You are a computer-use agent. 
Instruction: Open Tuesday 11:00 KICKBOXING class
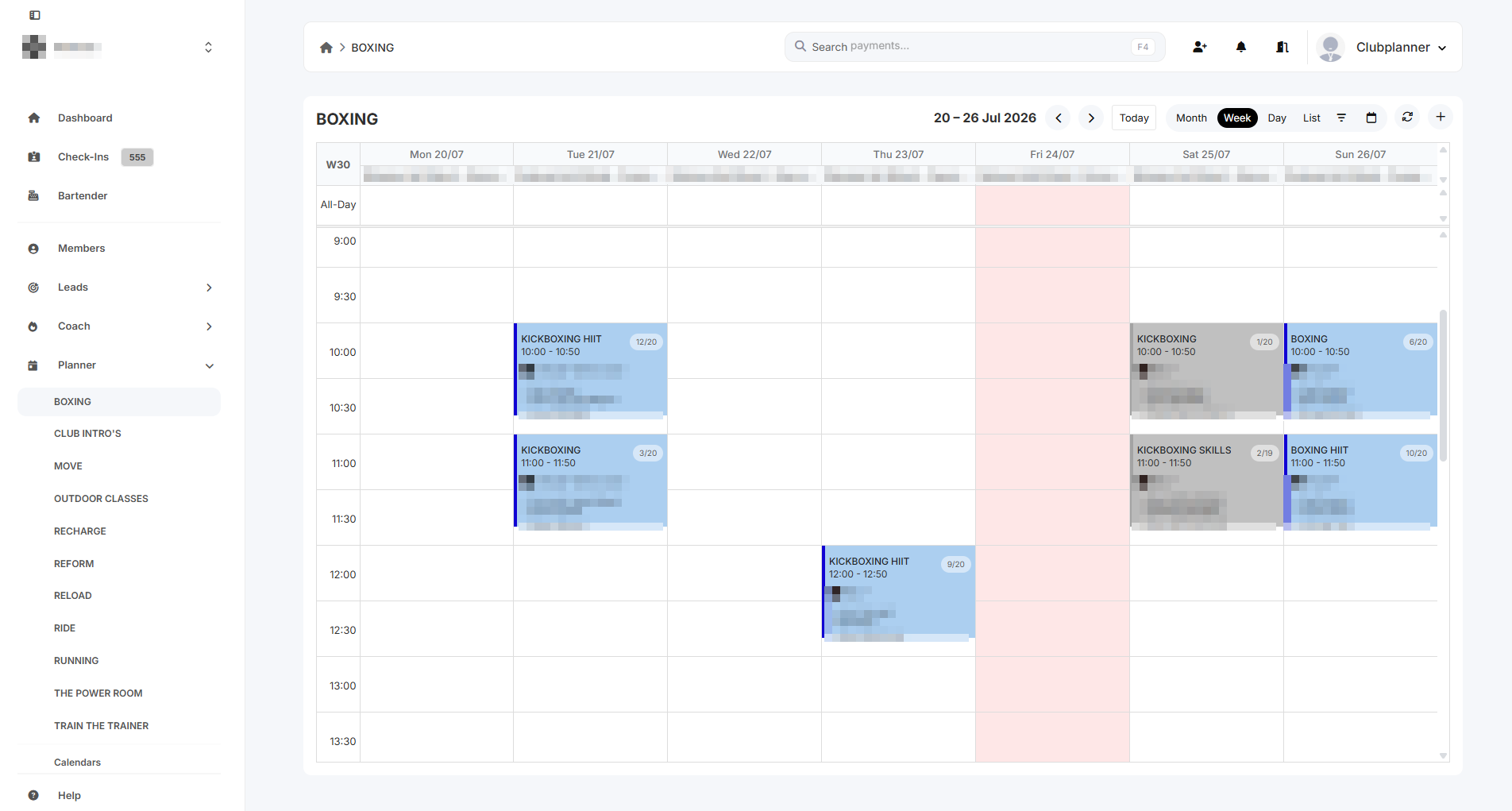590,481
